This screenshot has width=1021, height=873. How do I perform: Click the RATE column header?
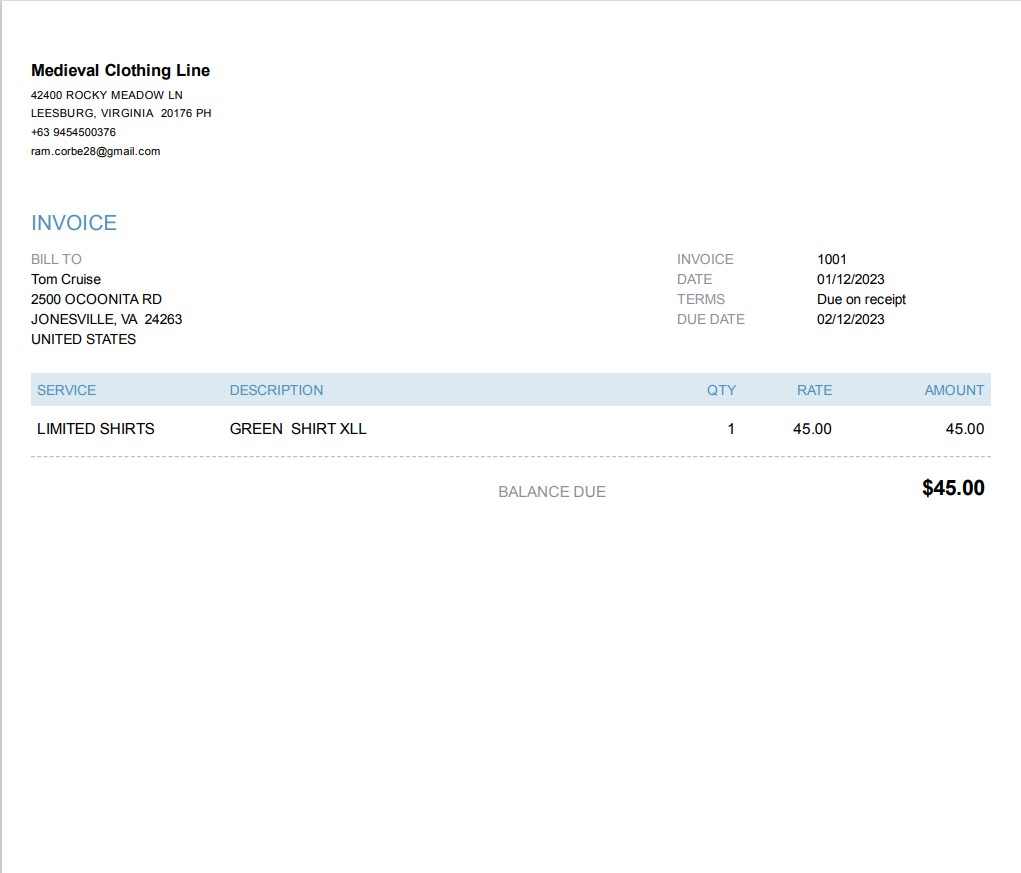(x=814, y=390)
